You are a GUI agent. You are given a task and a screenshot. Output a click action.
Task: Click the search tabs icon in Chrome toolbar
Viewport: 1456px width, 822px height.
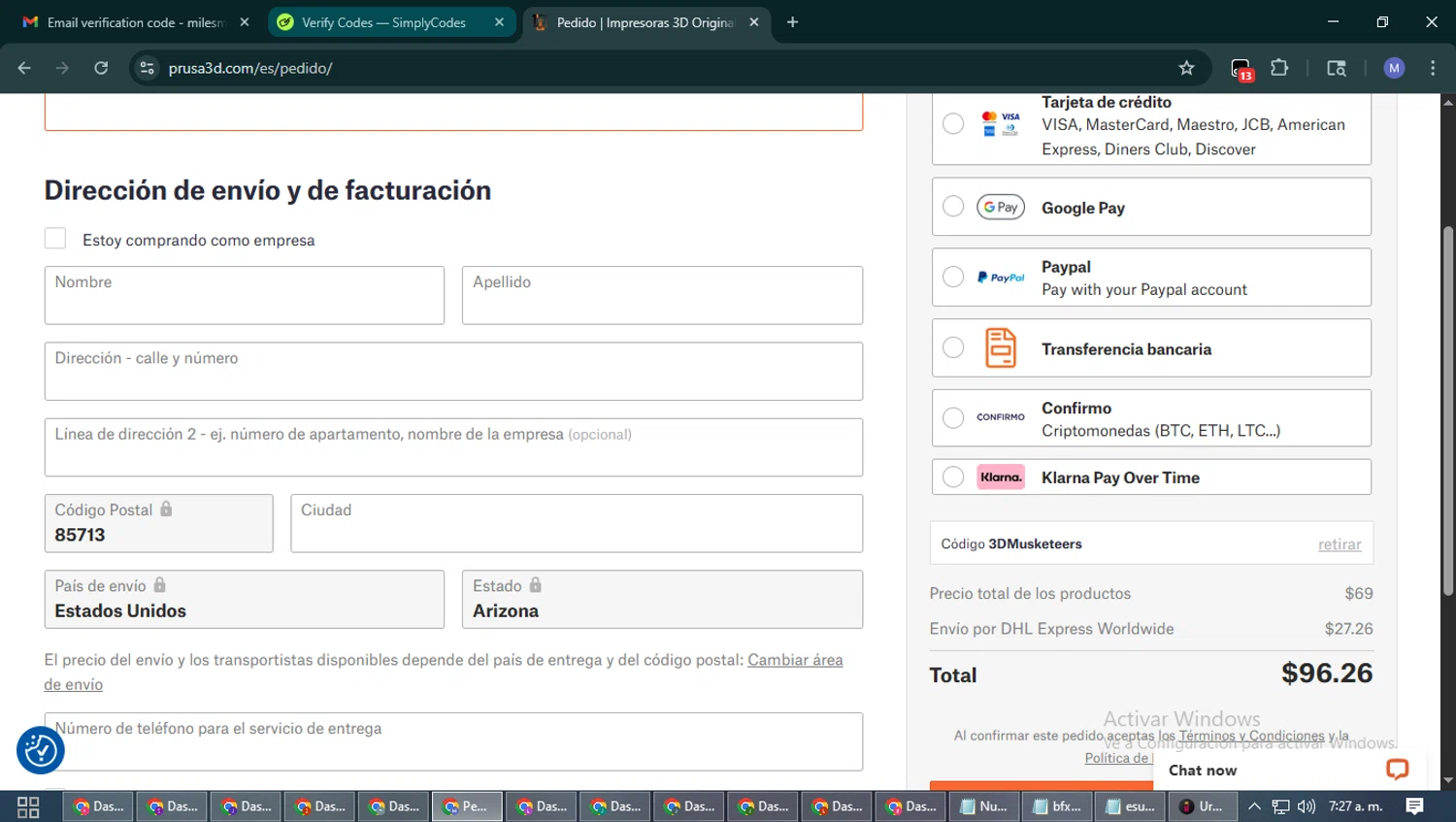[x=1337, y=68]
